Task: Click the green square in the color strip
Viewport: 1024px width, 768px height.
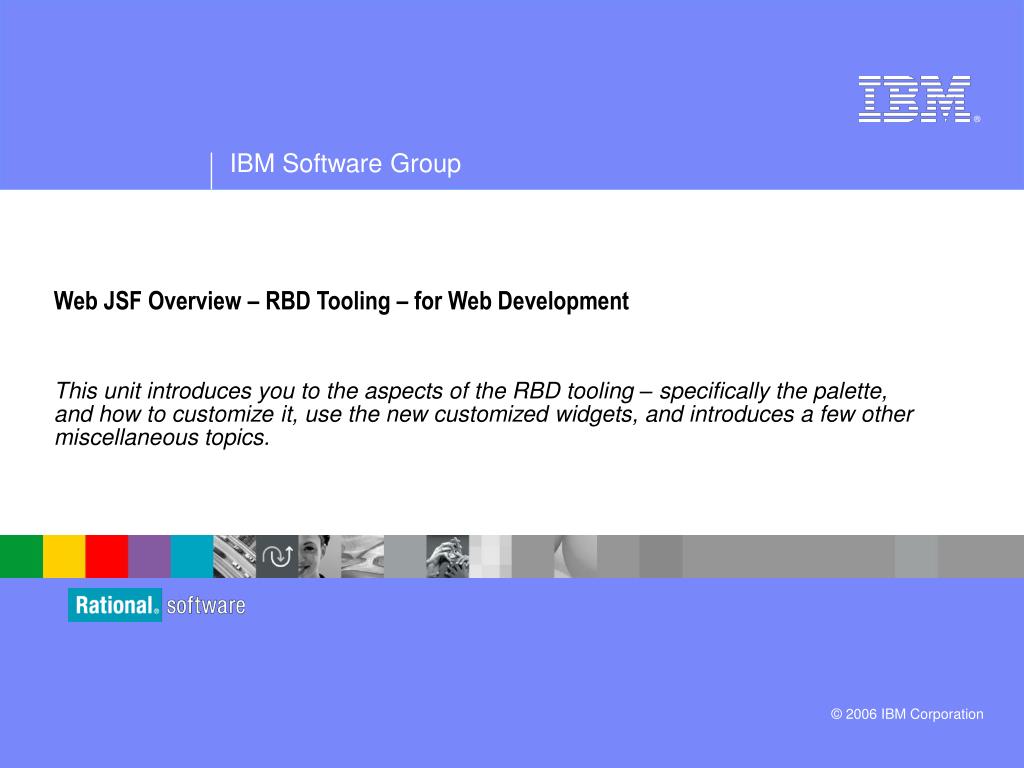Action: (22, 556)
